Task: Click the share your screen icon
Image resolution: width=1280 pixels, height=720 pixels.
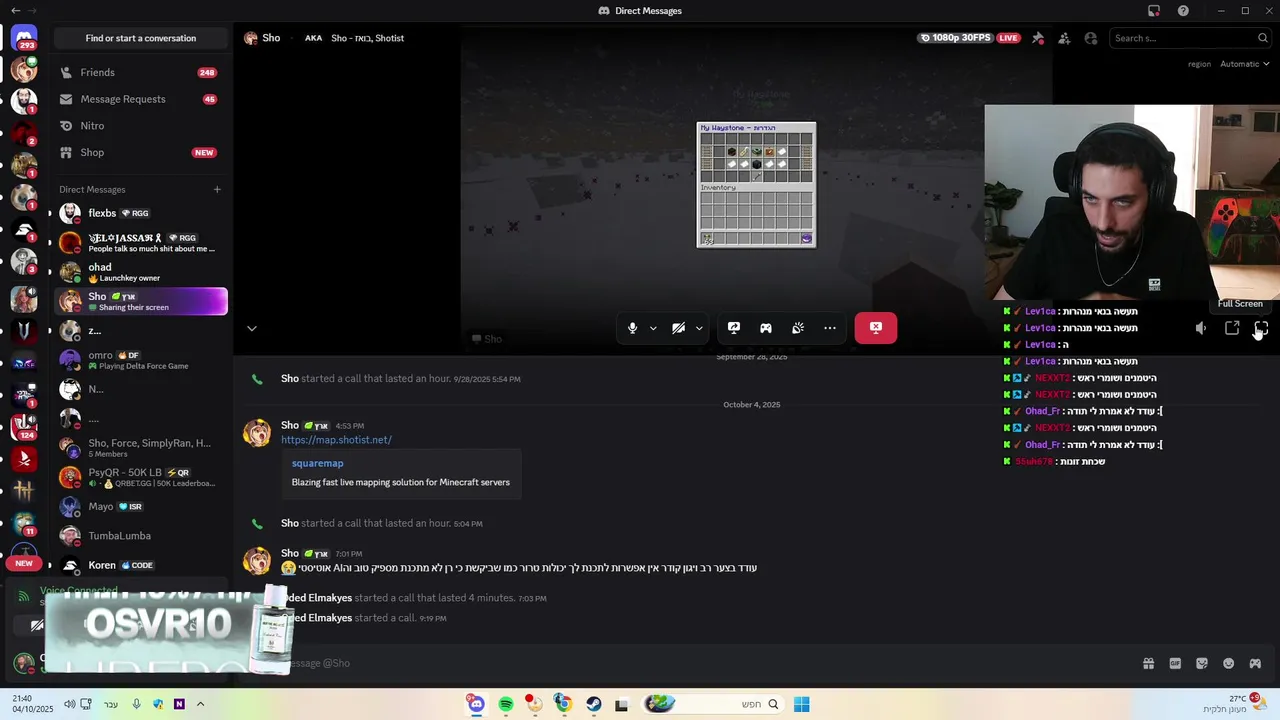Action: tap(734, 328)
